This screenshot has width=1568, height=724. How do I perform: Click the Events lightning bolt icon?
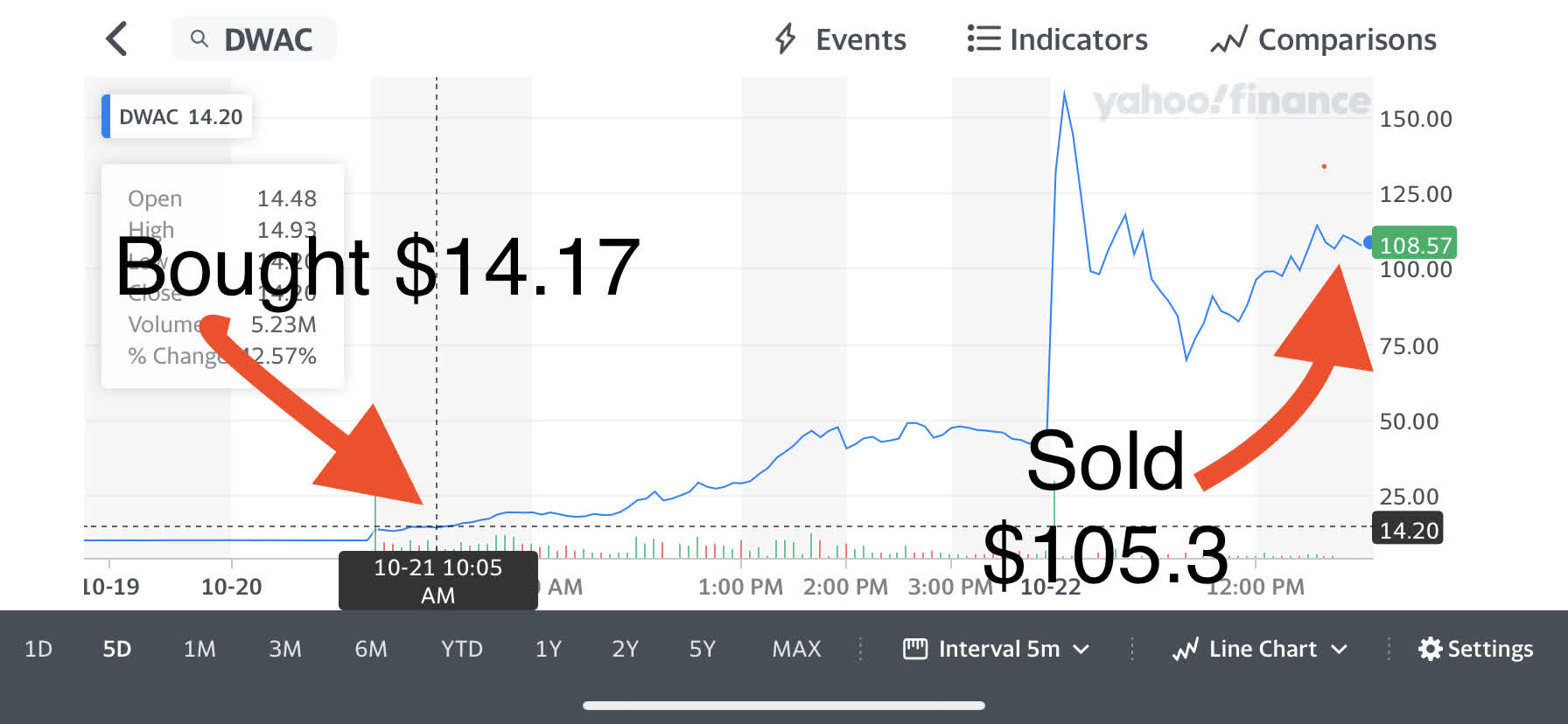pyautogui.click(x=786, y=39)
